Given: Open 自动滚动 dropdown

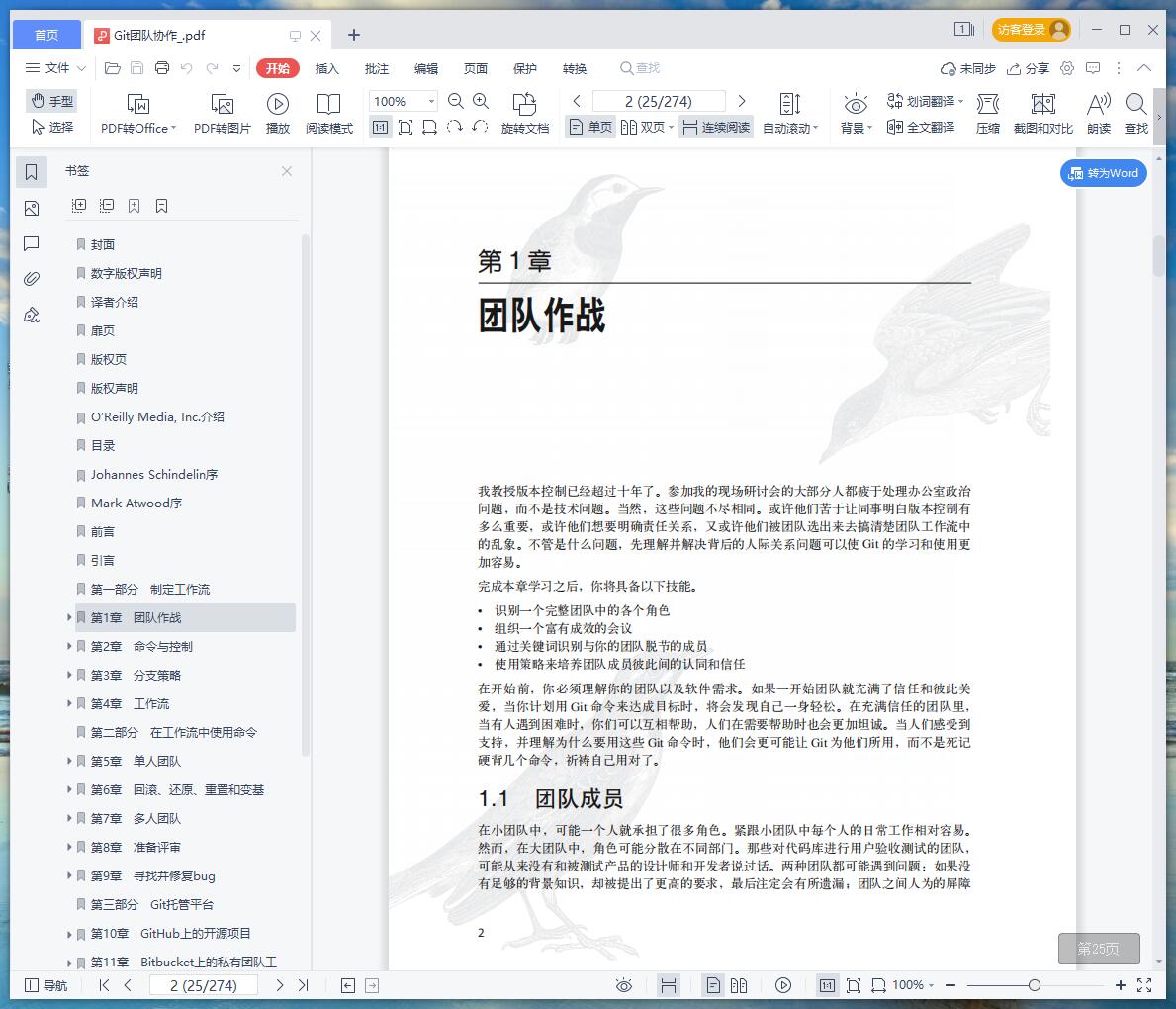Looking at the screenshot, I should pos(789,114).
